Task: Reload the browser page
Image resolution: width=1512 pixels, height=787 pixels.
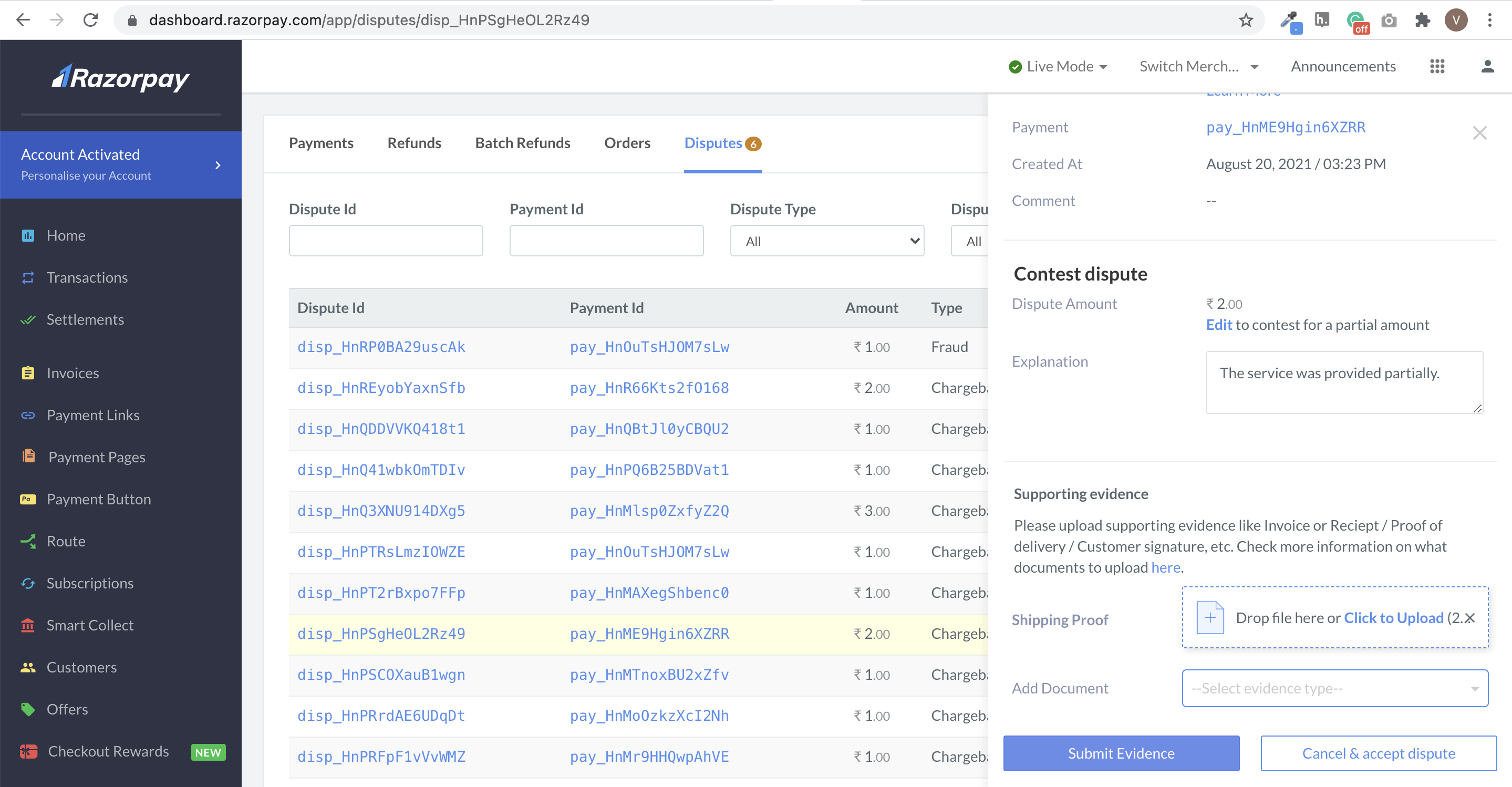Action: click(90, 20)
